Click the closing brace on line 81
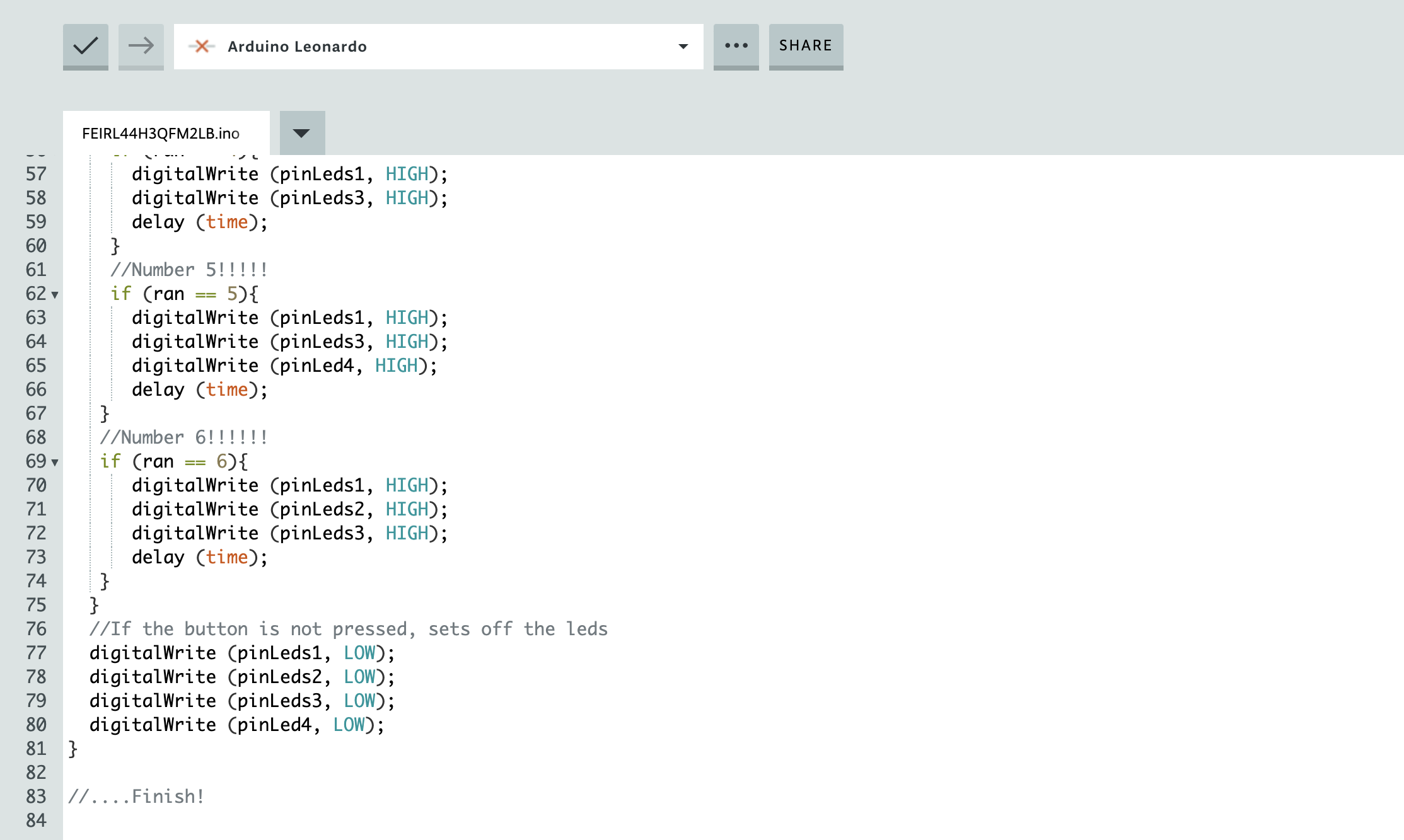1404x840 pixels. 73,749
